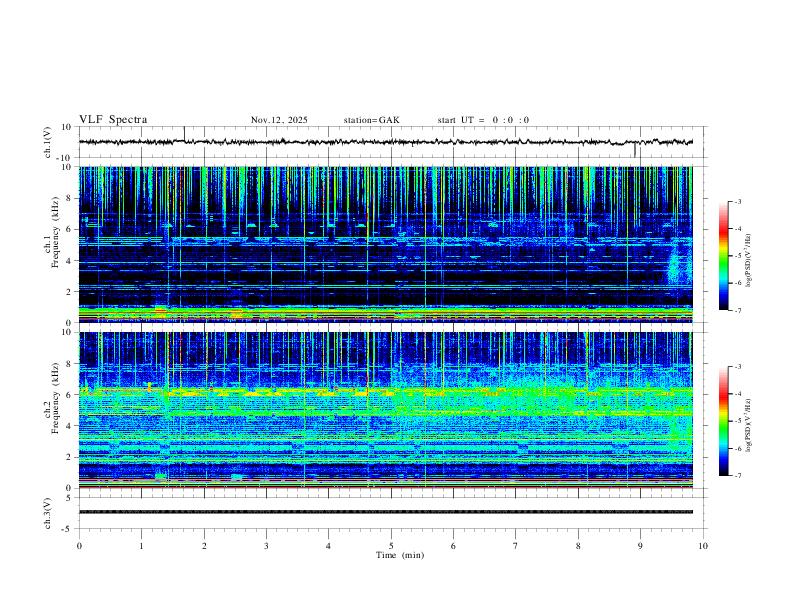Click the '-3' label on ch.1 colorbar
The width and height of the screenshot is (792, 612).
pos(737,201)
